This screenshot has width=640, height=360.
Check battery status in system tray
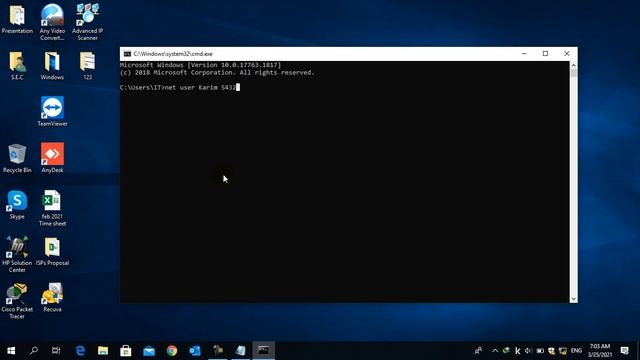click(x=540, y=351)
